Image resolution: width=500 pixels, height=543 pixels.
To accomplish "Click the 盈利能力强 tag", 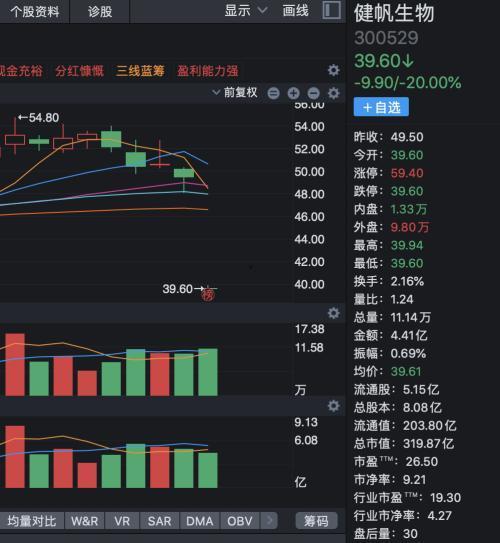I will [208, 71].
